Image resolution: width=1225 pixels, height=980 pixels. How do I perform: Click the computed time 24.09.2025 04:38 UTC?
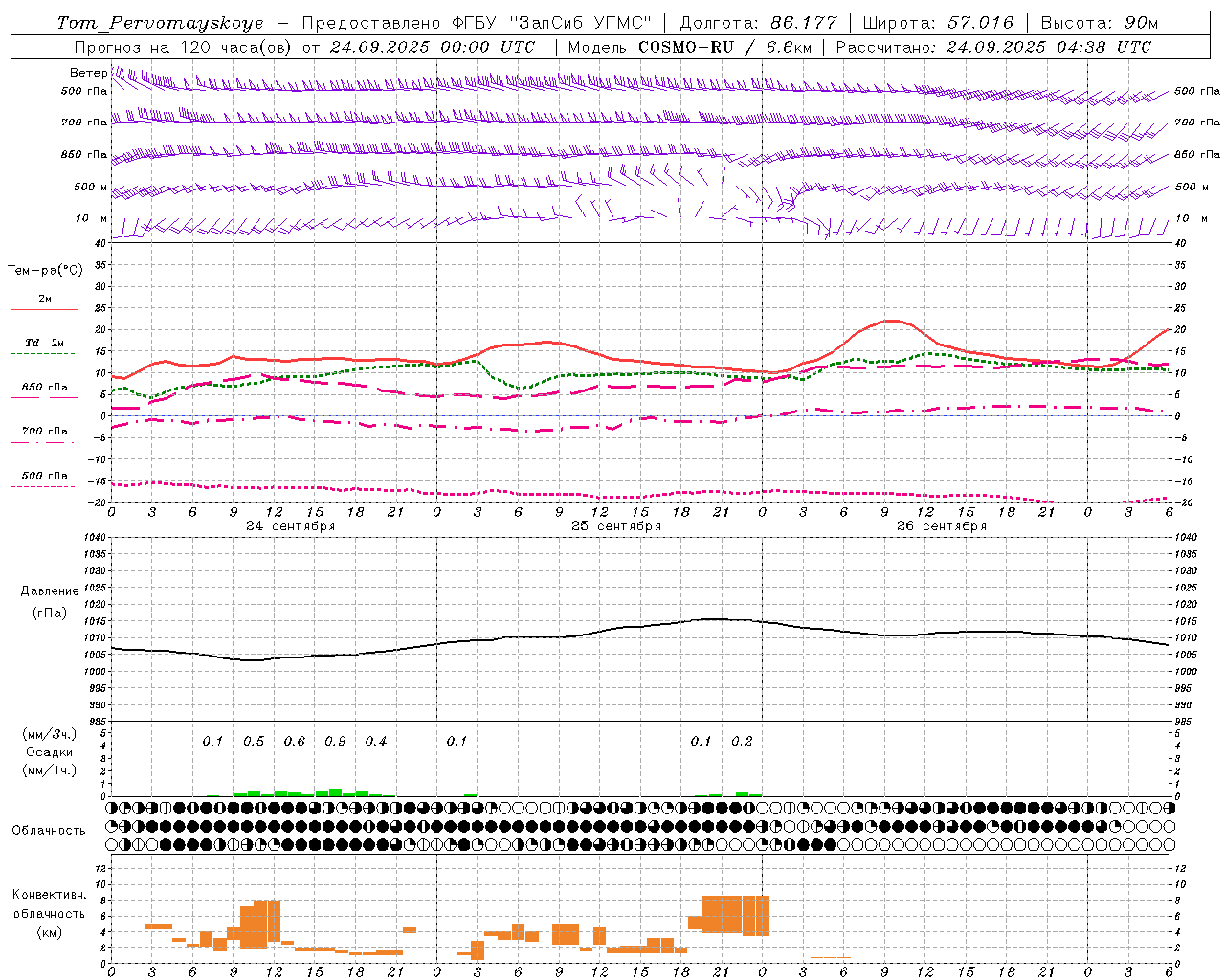1049,47
